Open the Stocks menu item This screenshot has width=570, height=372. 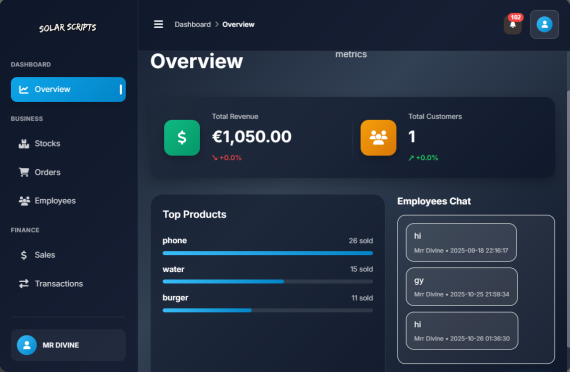point(68,144)
